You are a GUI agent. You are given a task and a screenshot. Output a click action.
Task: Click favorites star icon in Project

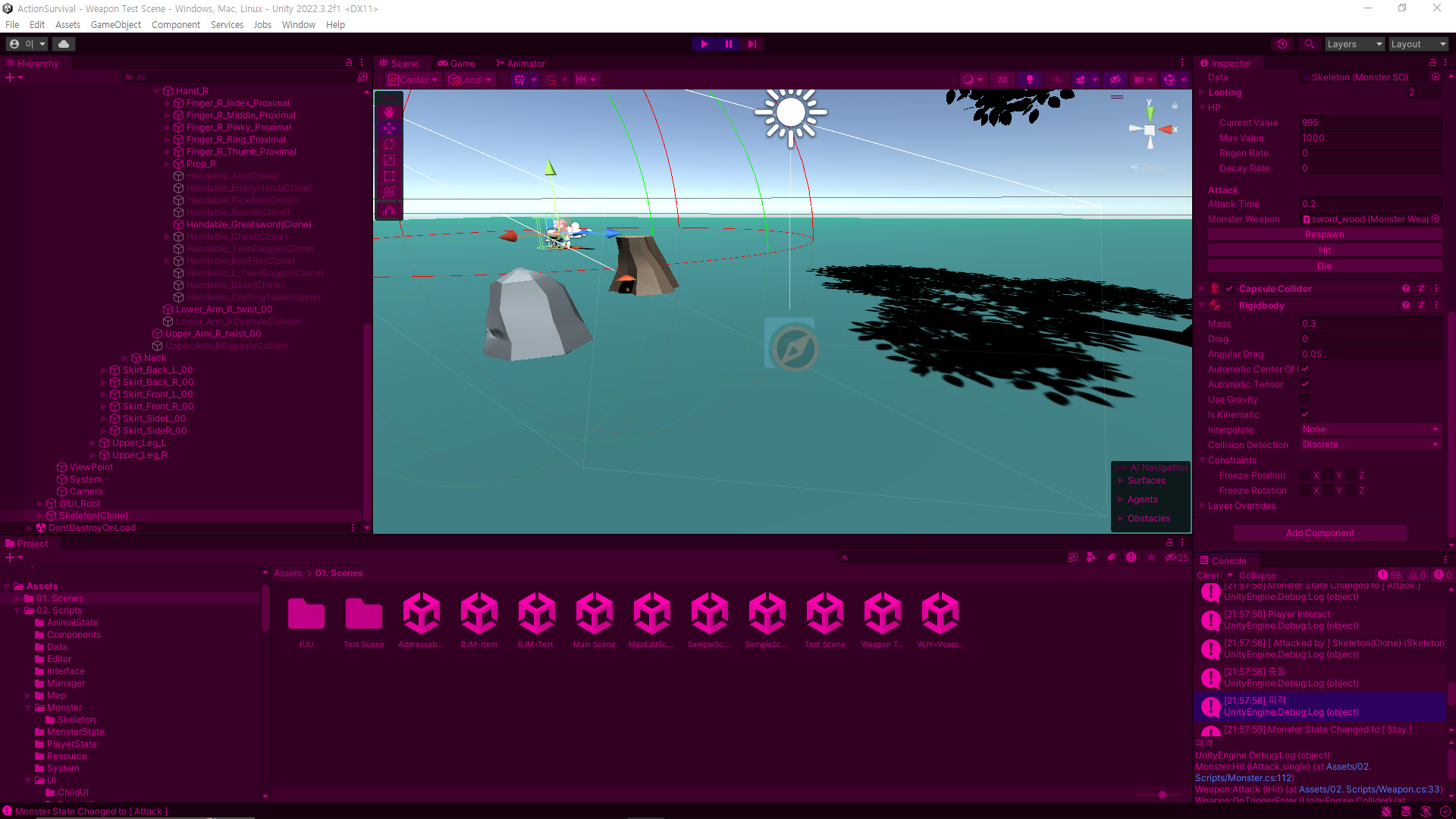point(1151,557)
